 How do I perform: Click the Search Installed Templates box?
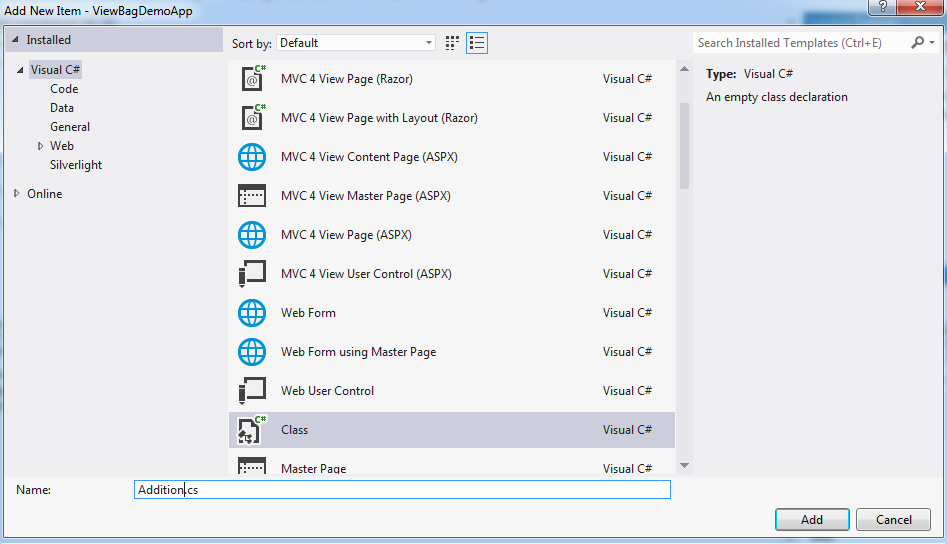(801, 43)
